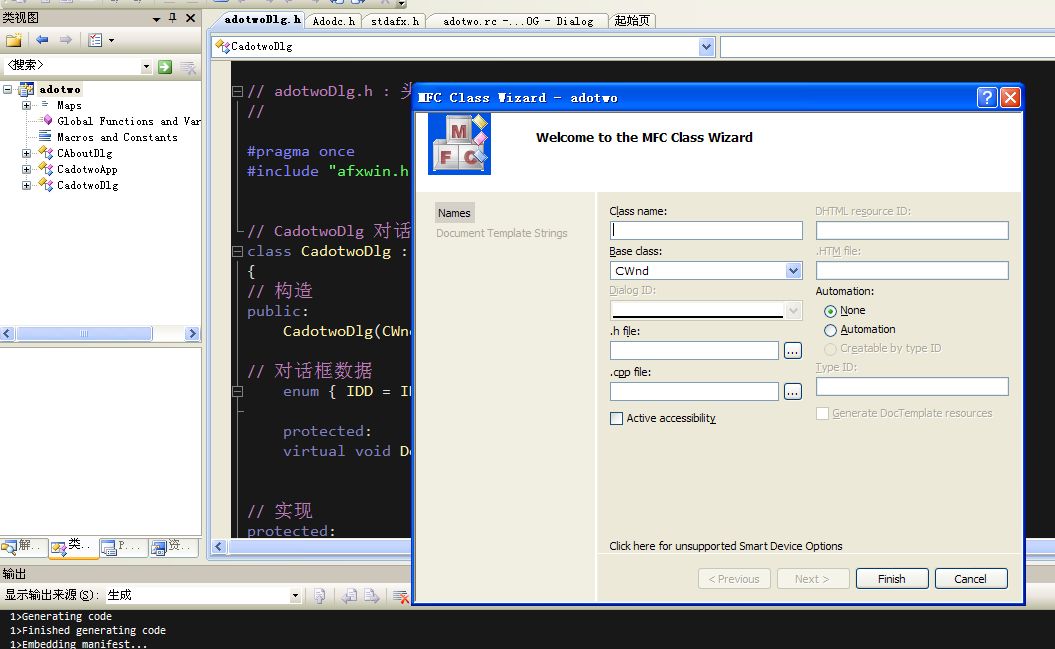1055x649 pixels.
Task: Toggle the Class View auto-hide pin
Action: (x=173, y=18)
